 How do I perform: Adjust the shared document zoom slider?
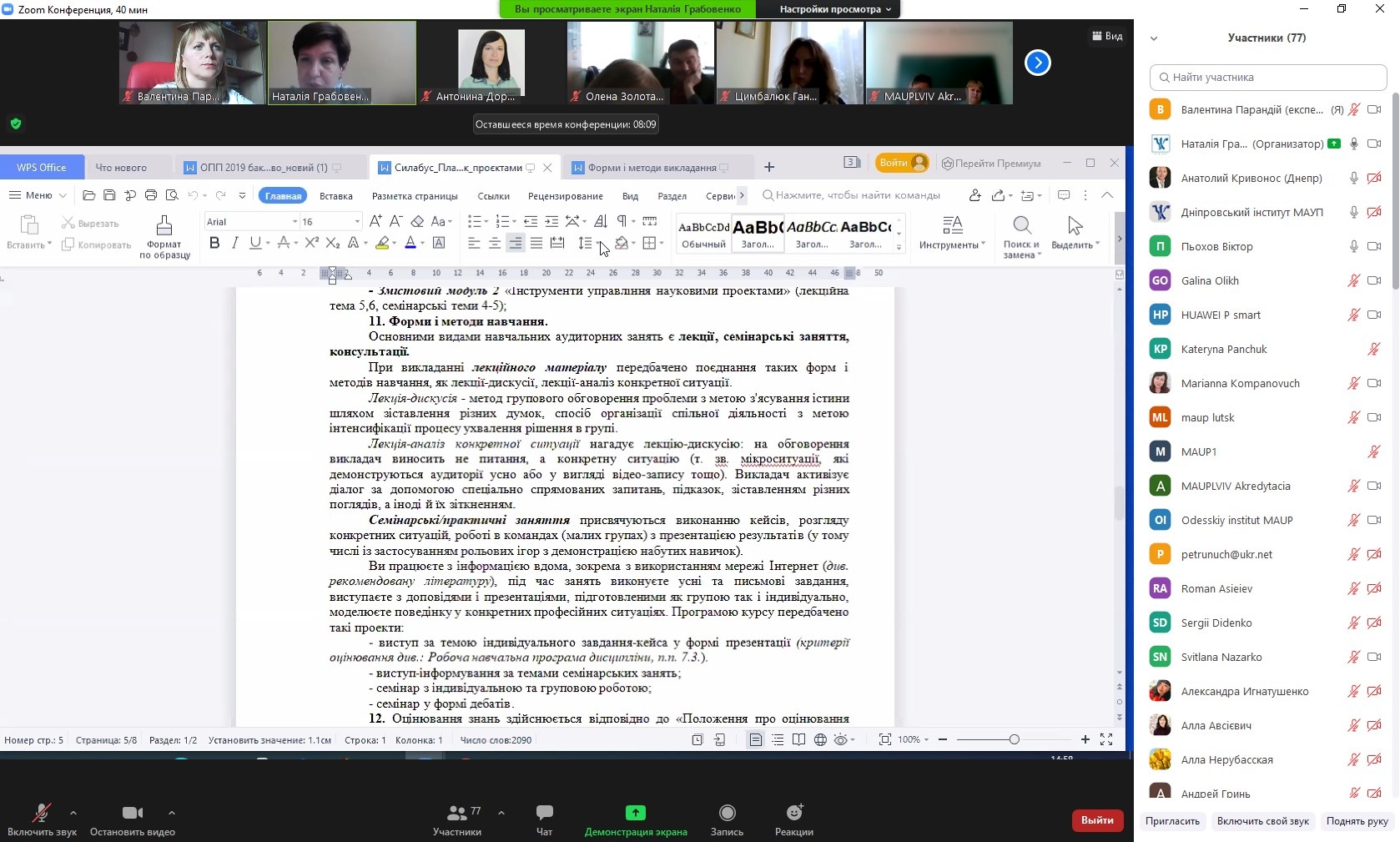pos(1014,739)
